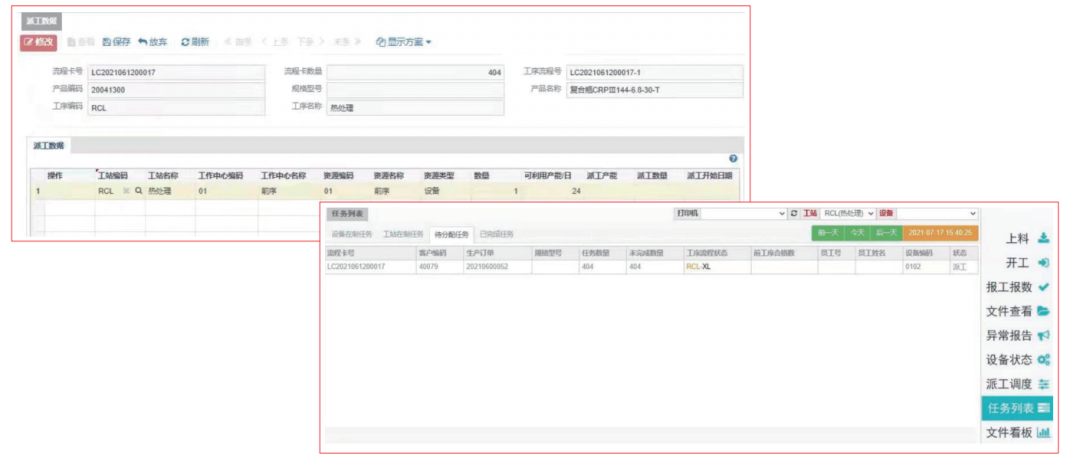Click the 产品编码 field 20041300

tap(176, 90)
